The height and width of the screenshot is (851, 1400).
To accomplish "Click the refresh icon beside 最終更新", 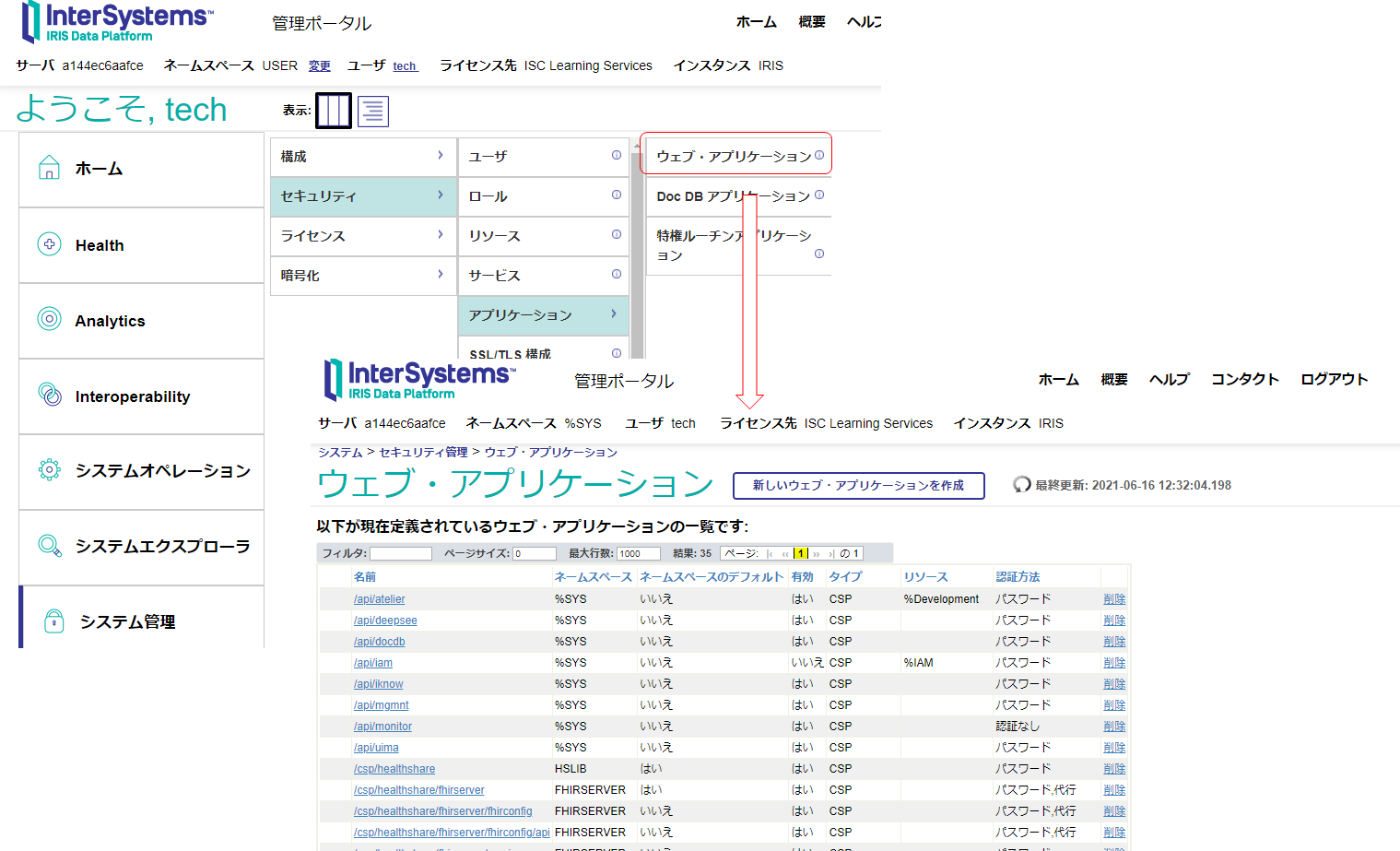I will click(x=1021, y=485).
